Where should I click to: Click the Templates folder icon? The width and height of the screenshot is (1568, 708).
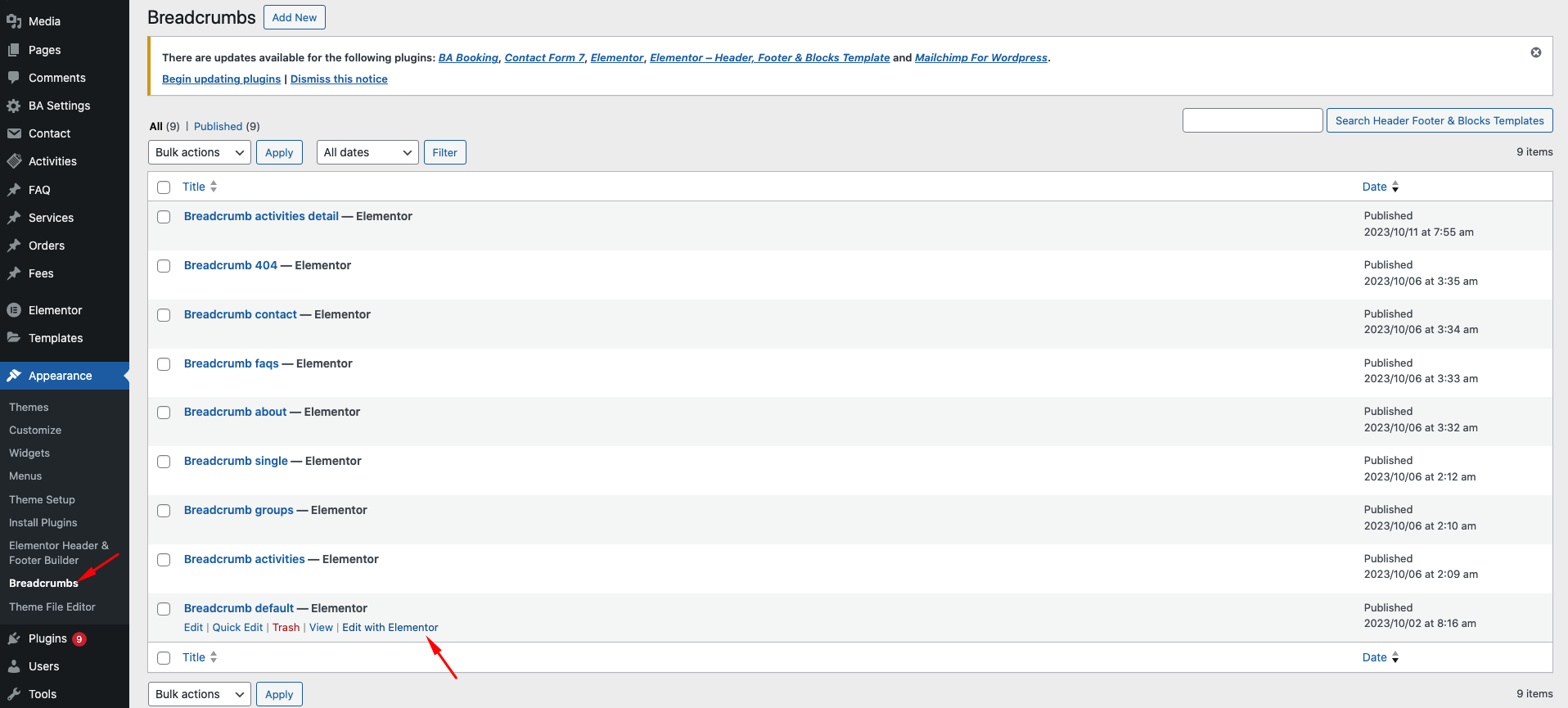14,338
